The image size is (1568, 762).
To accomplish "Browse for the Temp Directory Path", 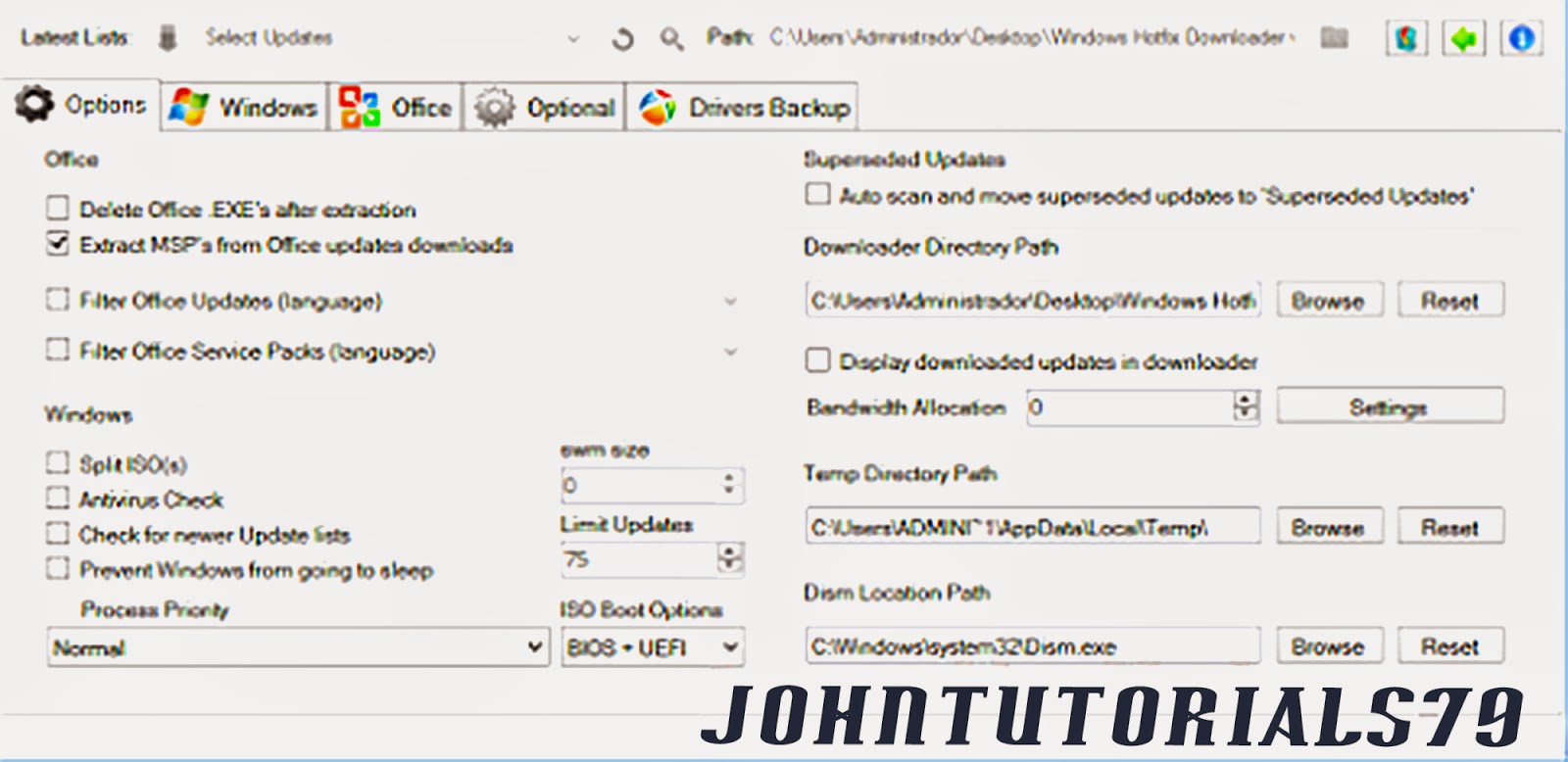I will point(1330,527).
